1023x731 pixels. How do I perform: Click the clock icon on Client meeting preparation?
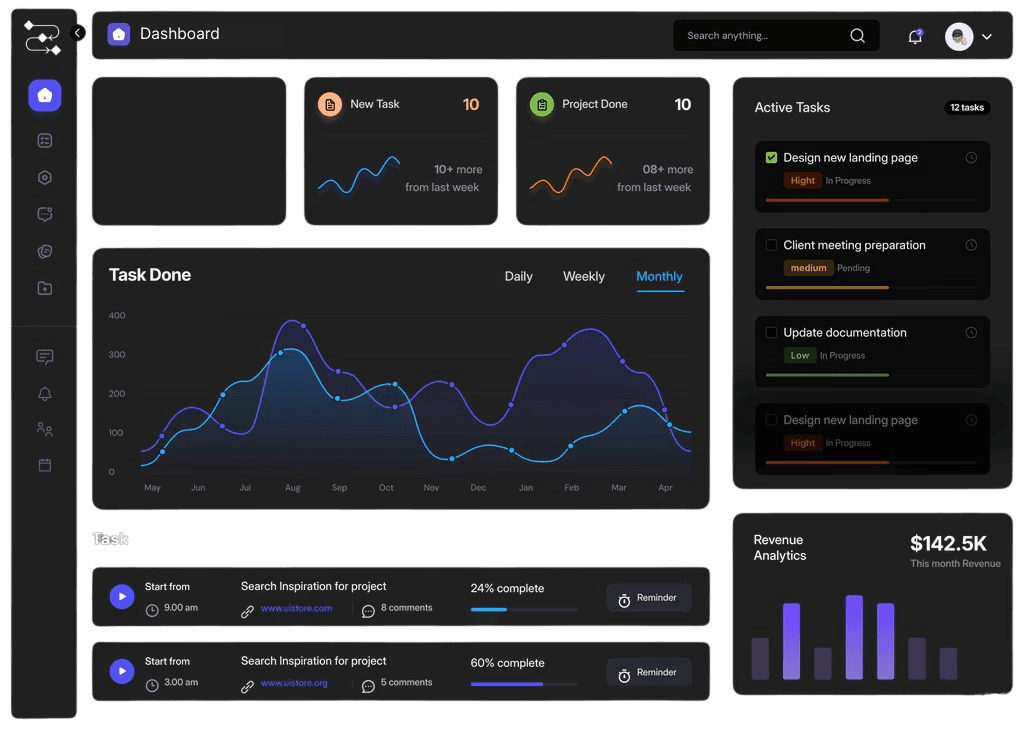click(971, 245)
